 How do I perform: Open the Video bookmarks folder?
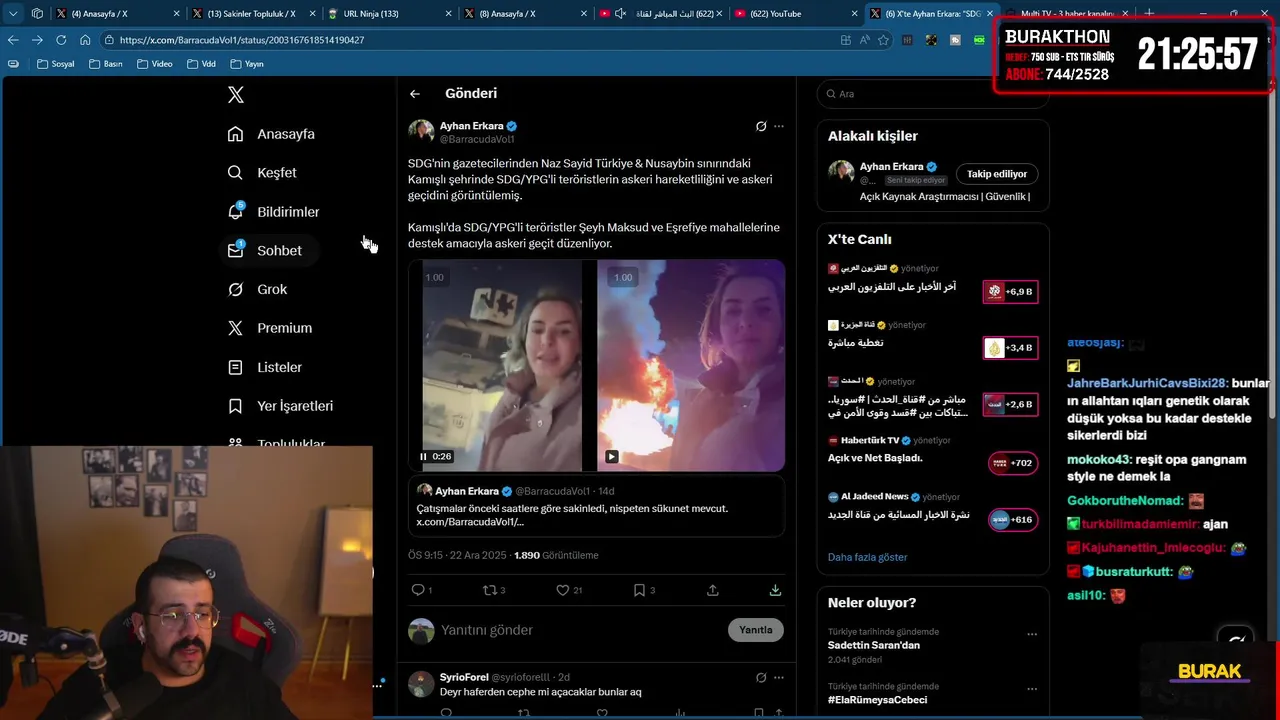[x=154, y=64]
